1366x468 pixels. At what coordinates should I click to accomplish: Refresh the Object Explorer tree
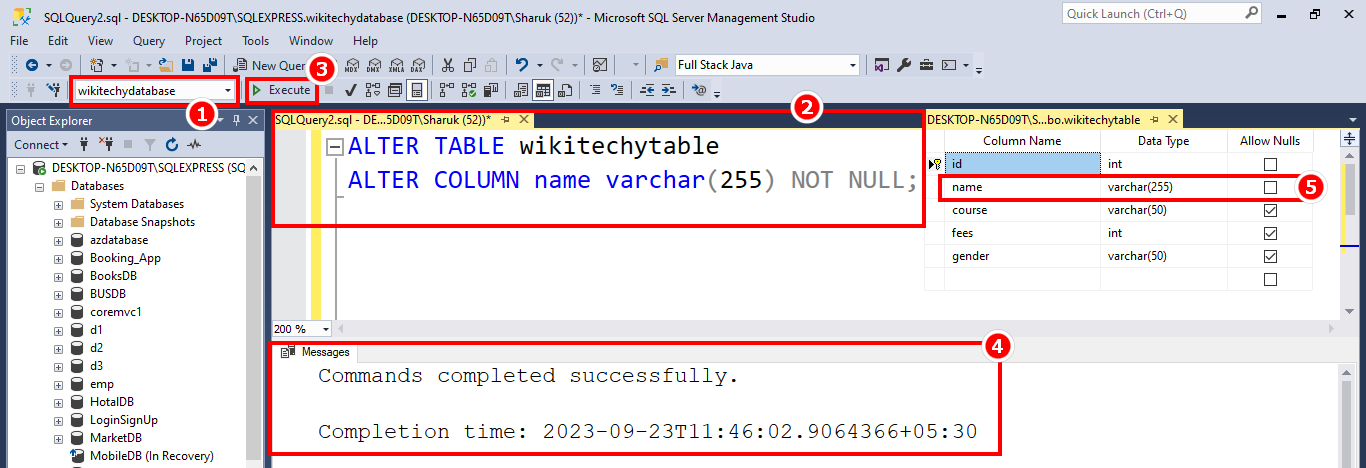click(x=171, y=144)
